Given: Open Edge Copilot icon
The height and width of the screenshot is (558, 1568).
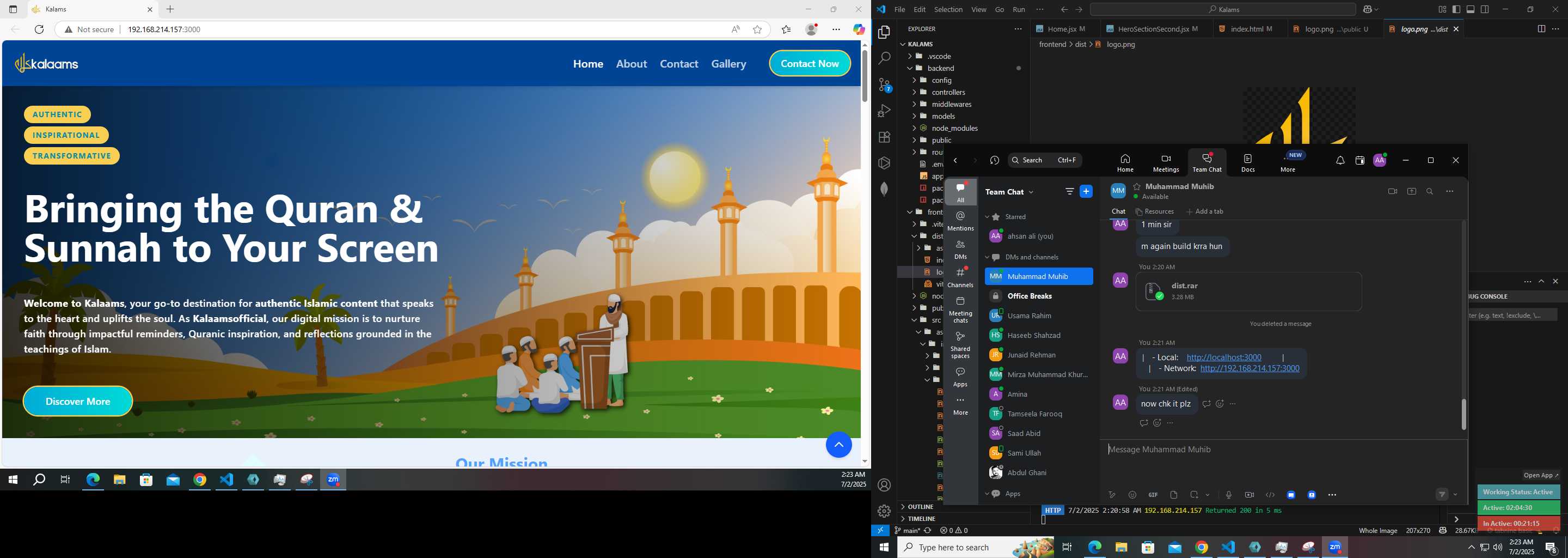Looking at the screenshot, I should click(858, 29).
